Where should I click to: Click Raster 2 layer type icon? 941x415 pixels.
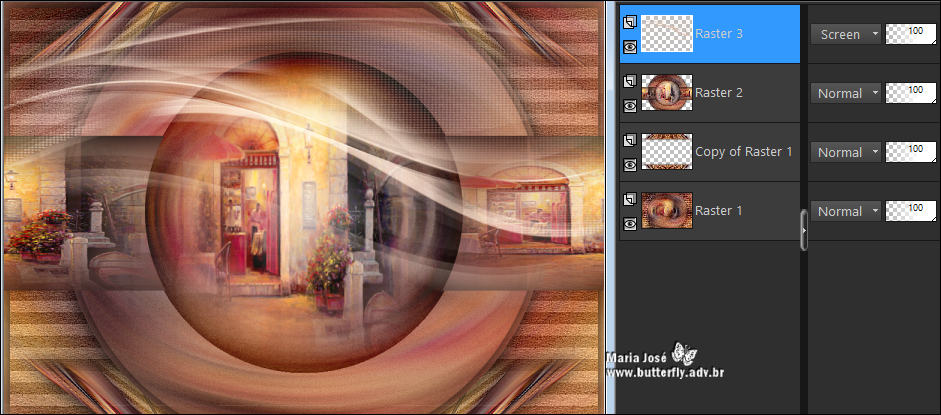coord(630,82)
